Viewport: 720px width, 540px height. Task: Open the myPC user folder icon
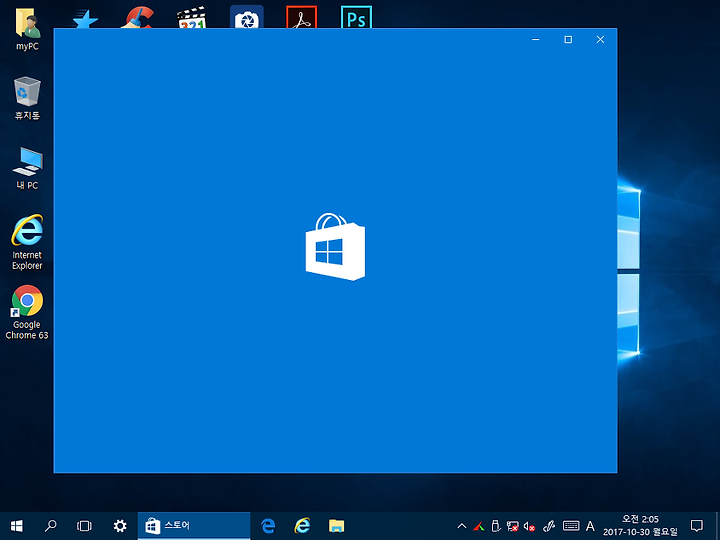pos(28,31)
